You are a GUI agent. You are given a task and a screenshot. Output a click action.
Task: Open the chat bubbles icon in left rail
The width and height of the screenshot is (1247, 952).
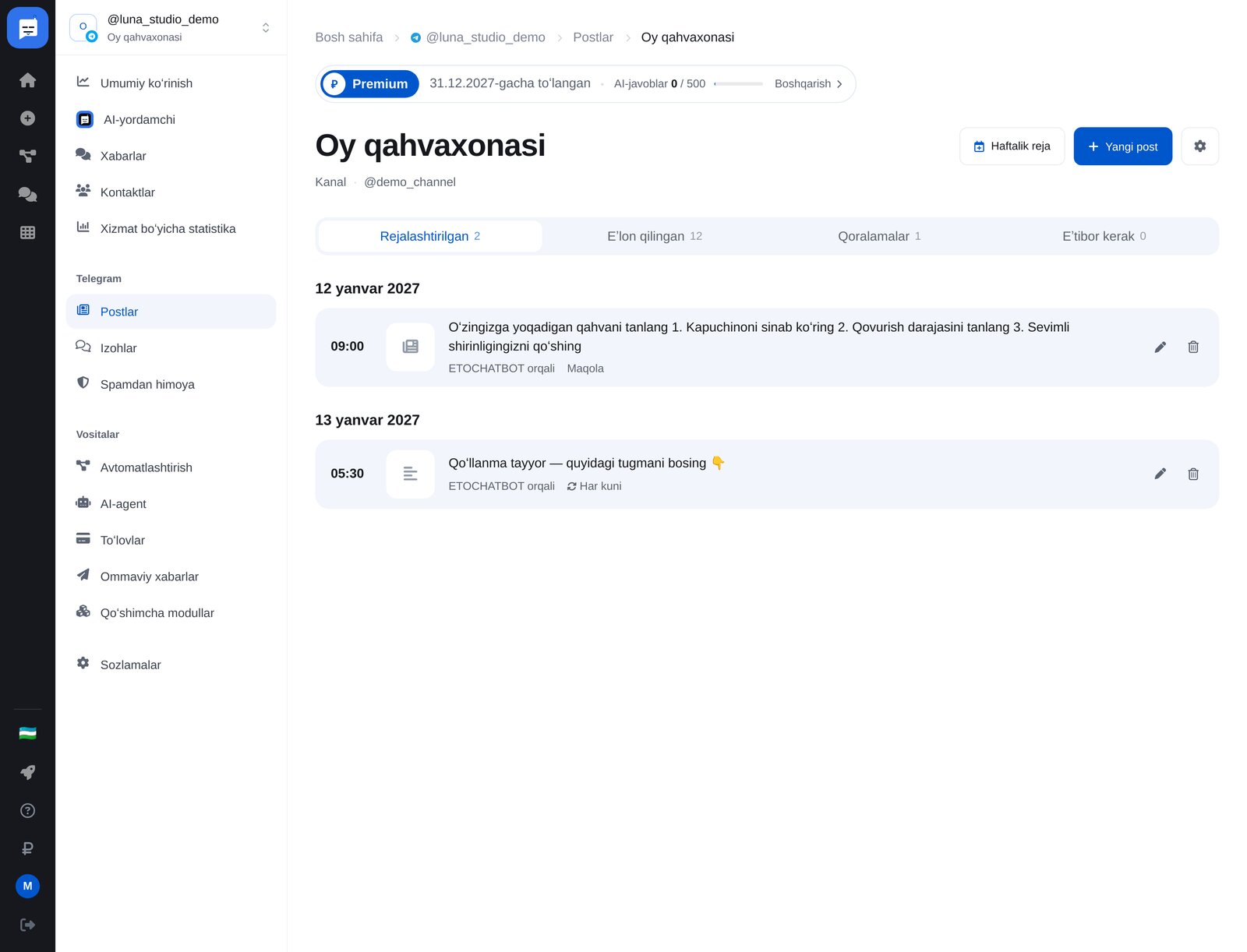point(27,194)
